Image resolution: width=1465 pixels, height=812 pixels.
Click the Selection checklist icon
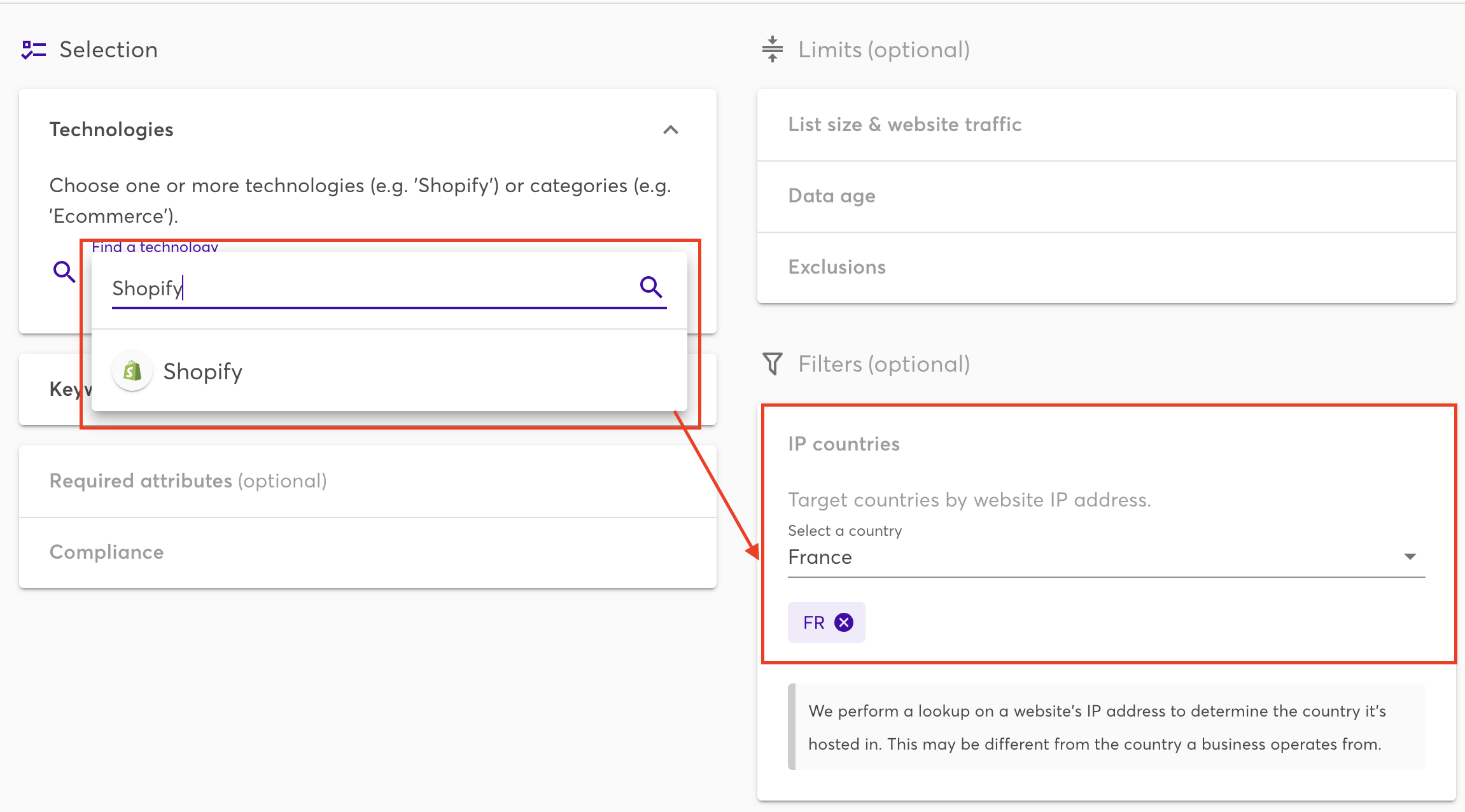click(34, 50)
